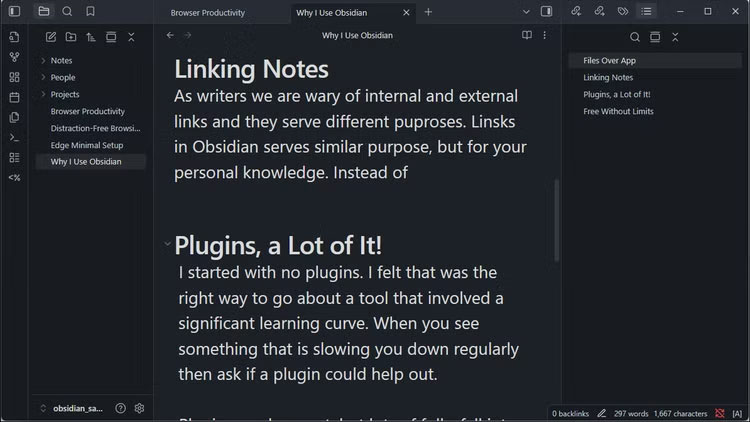Click the red sync status icon

point(719,413)
